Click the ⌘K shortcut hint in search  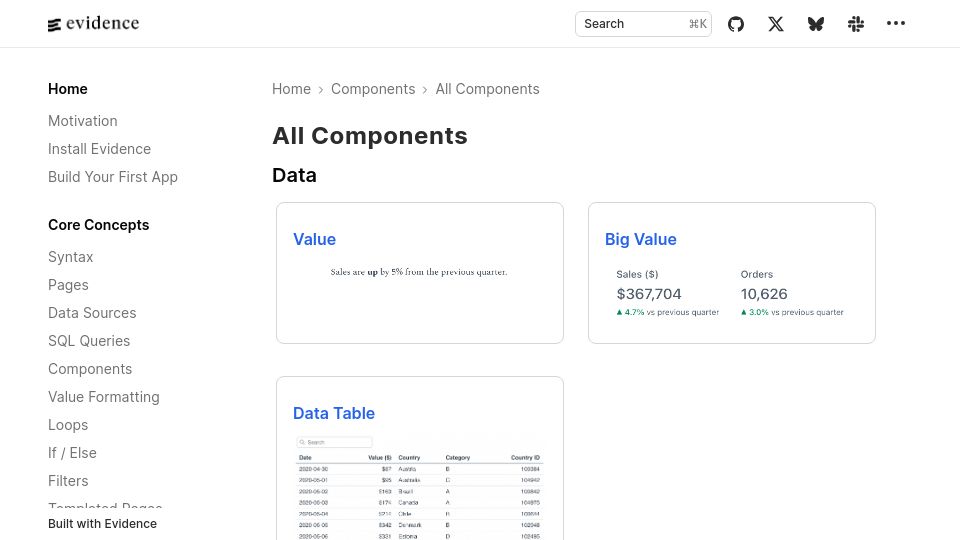tap(697, 24)
